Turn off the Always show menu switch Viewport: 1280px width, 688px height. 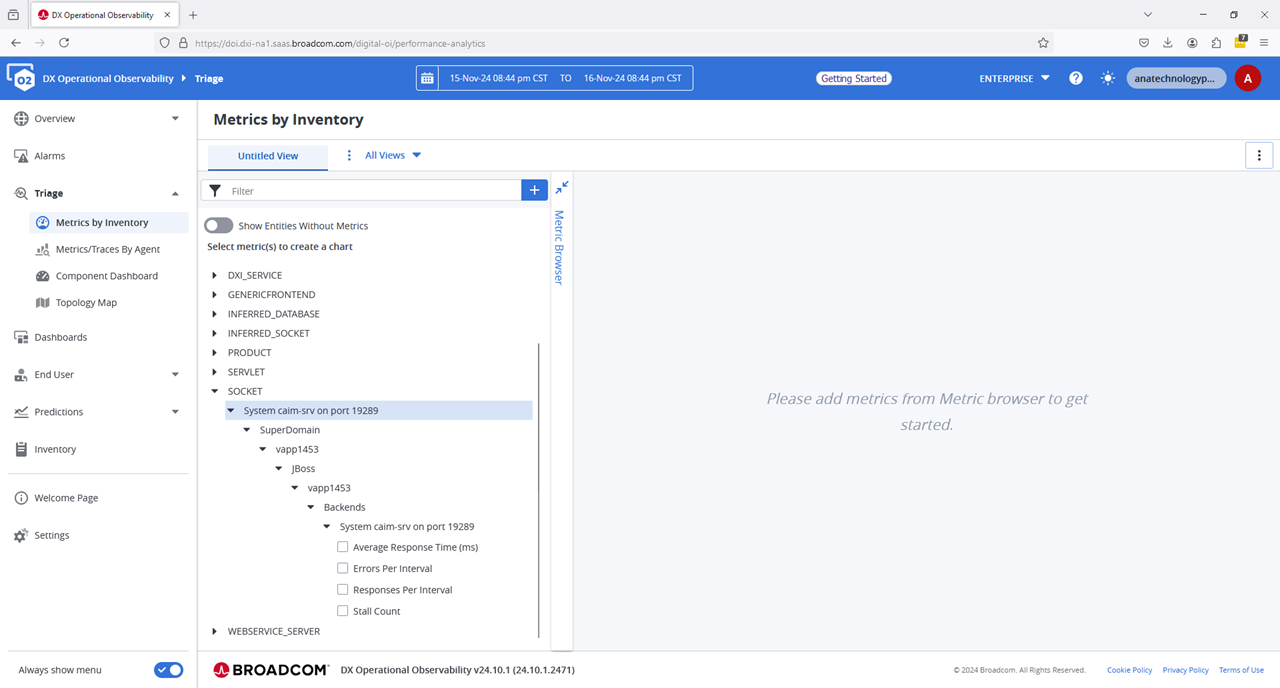[168, 670]
